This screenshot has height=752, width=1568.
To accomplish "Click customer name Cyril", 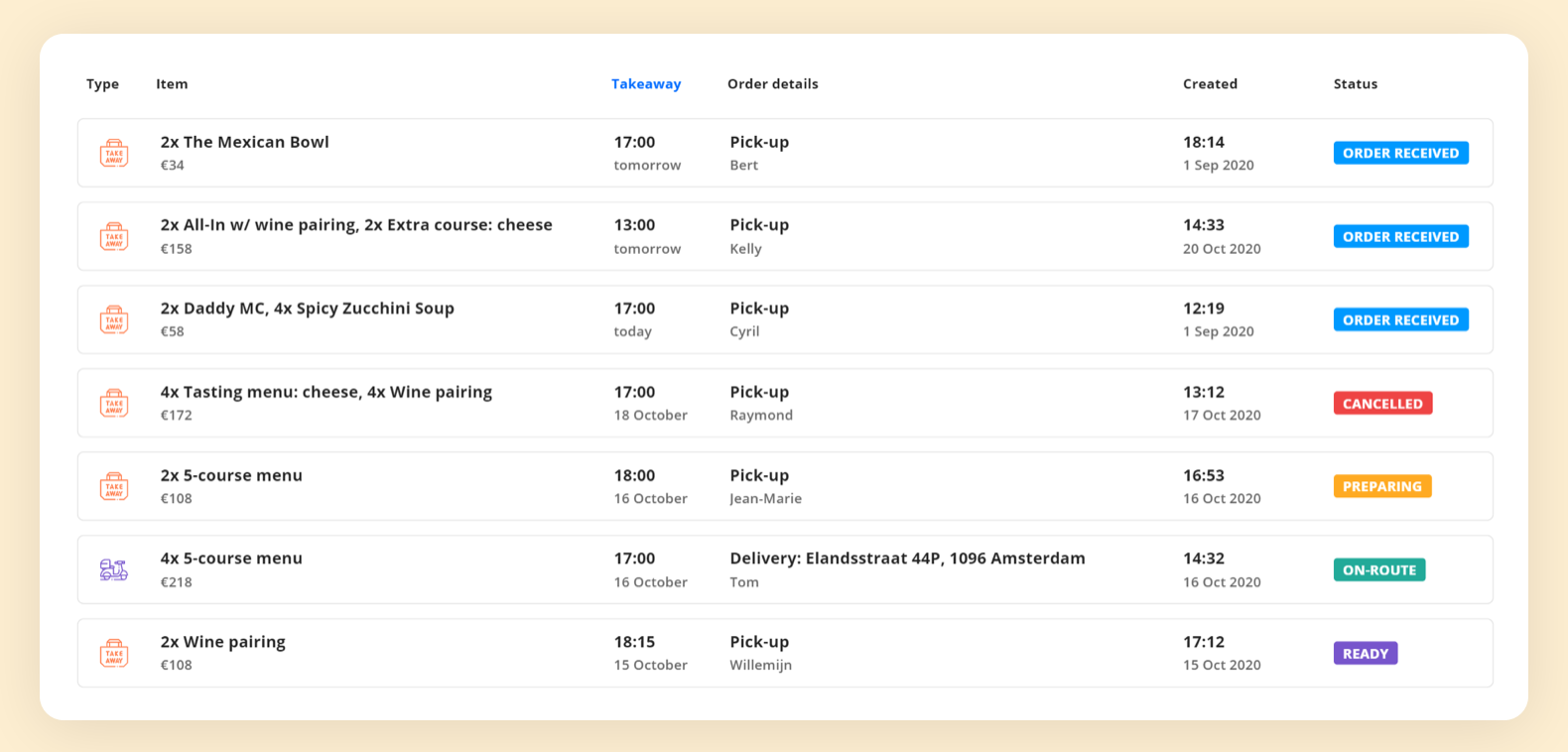I will 744,332.
